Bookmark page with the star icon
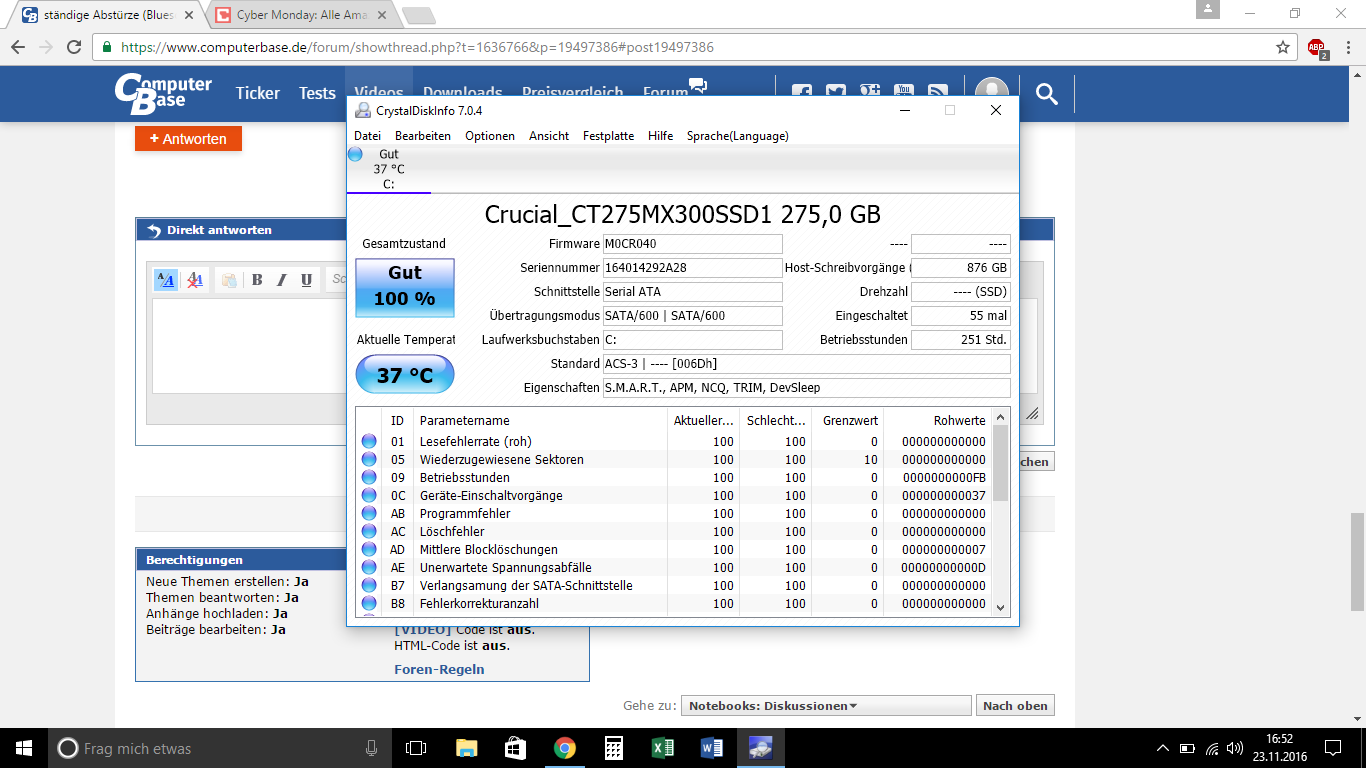1366x768 pixels. [x=1283, y=47]
